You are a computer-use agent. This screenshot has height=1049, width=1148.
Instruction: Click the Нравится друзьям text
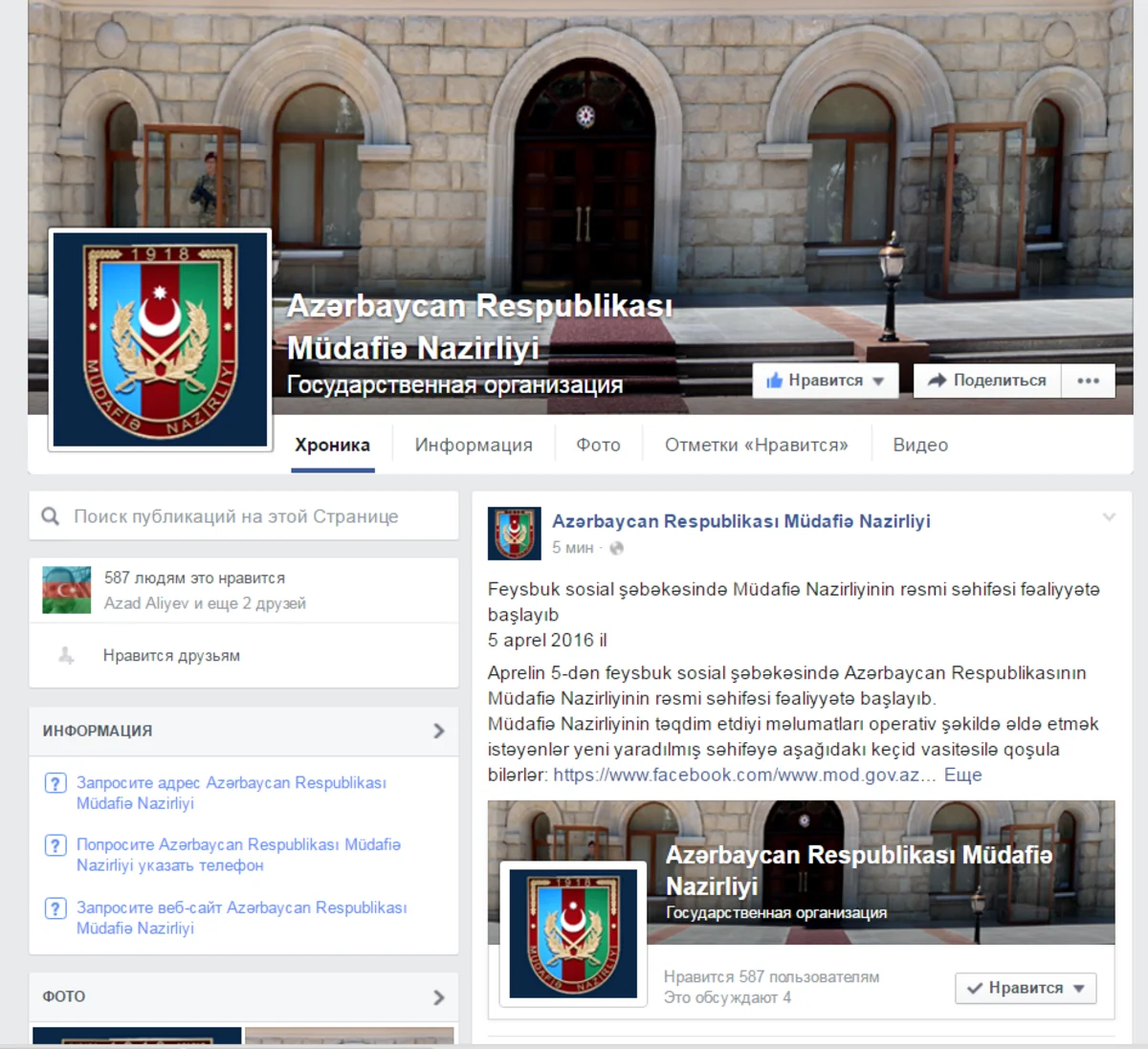point(171,656)
